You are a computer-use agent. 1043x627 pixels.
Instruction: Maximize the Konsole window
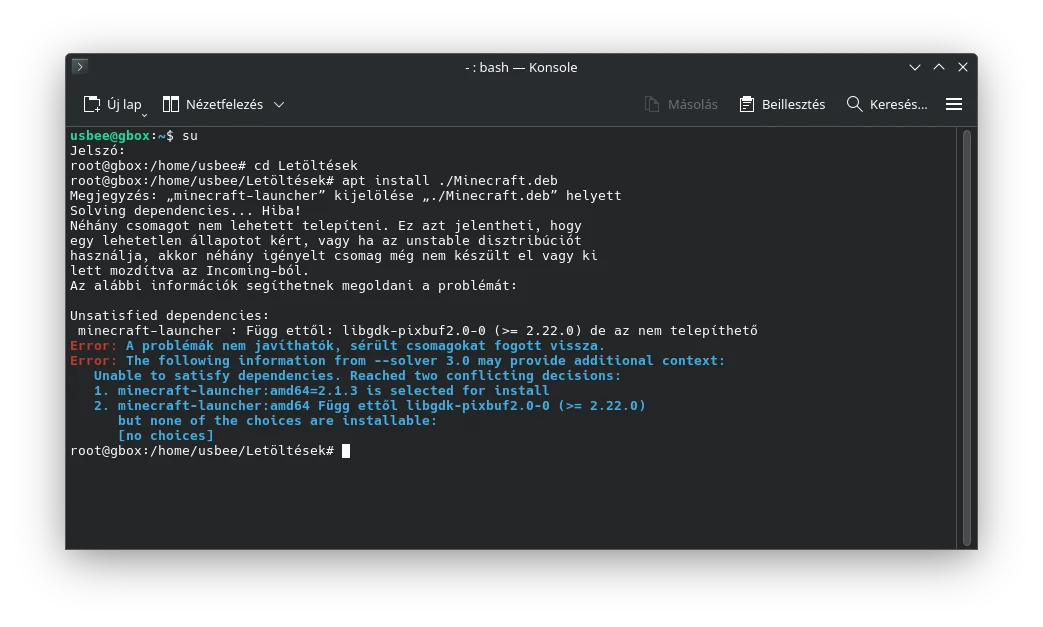939,67
